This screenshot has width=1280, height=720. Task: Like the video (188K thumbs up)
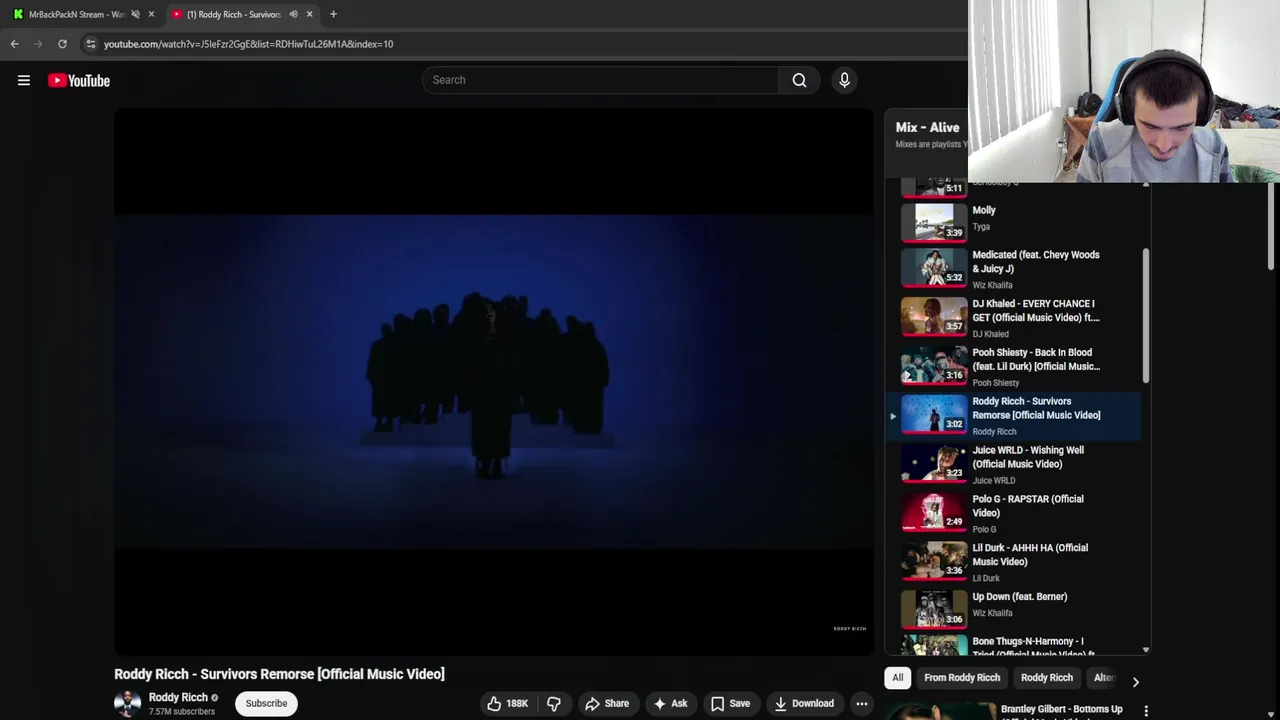tap(508, 703)
